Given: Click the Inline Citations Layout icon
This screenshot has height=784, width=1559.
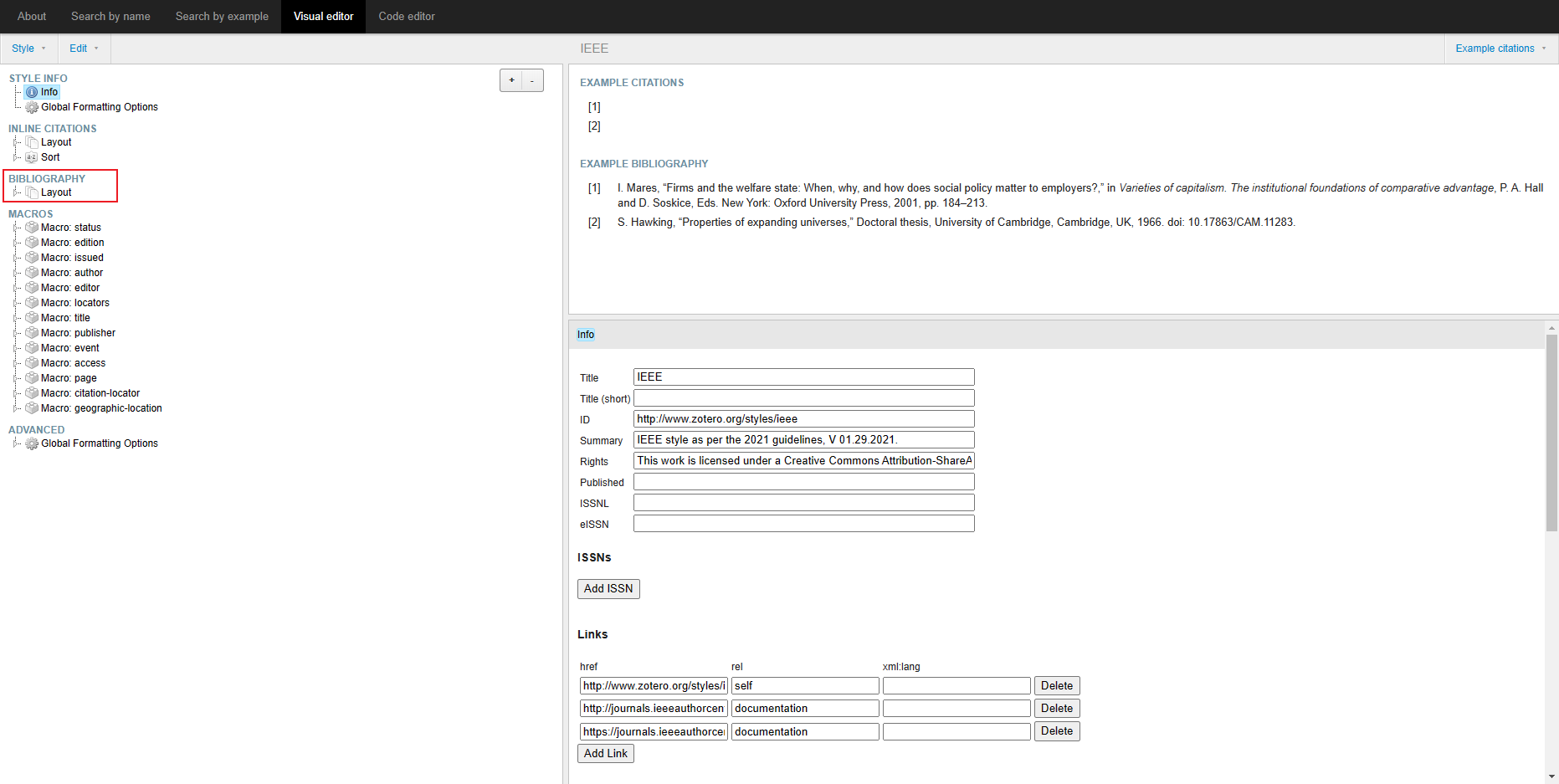Looking at the screenshot, I should [x=32, y=142].
